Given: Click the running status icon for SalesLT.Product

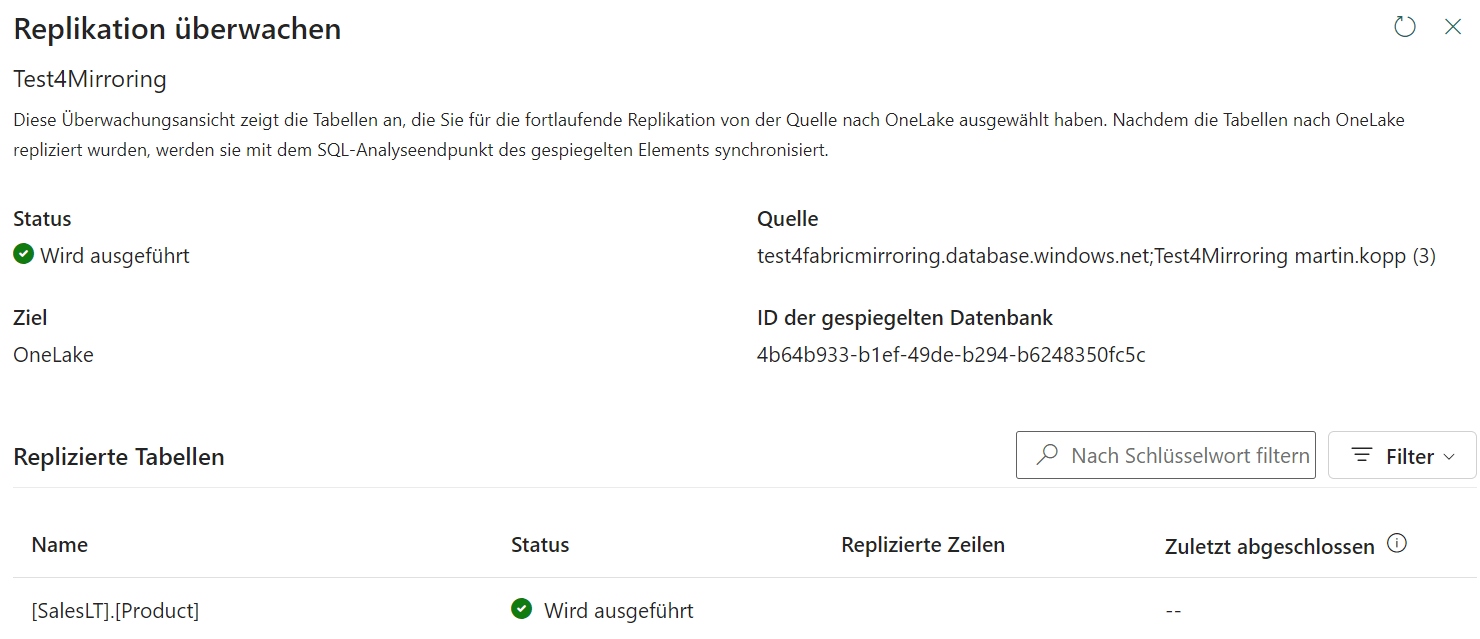Looking at the screenshot, I should click(521, 609).
